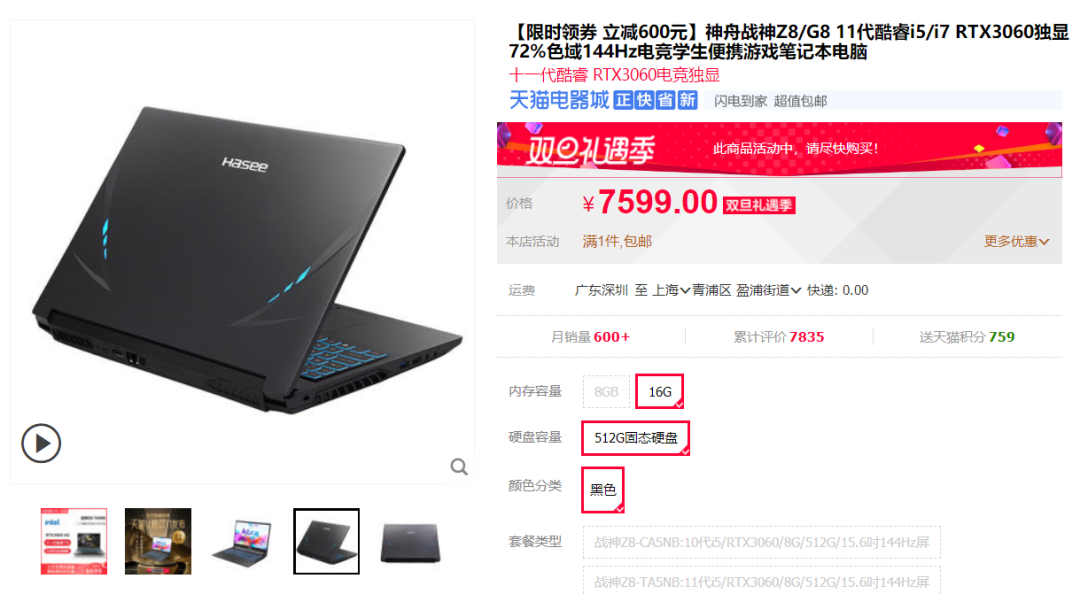1080x594 pixels.
Task: Open 累计评价 7835 reviews
Action: (x=778, y=337)
